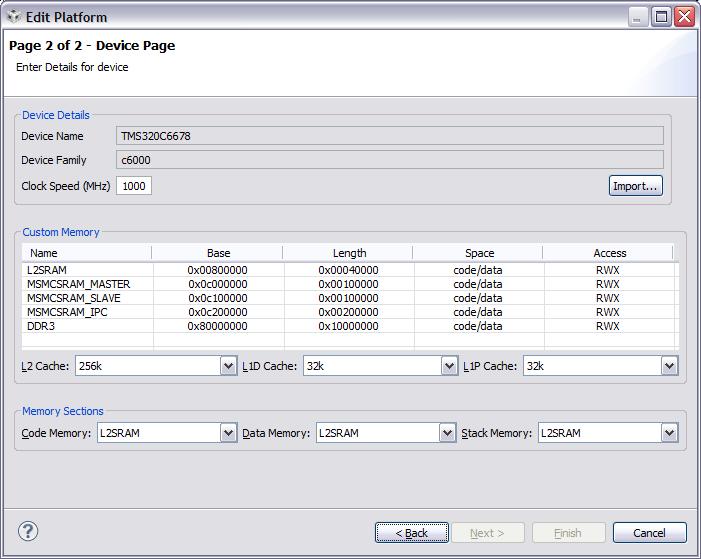Click base address 0x0c200000 cell
The height and width of the screenshot is (559, 701).
(218, 312)
